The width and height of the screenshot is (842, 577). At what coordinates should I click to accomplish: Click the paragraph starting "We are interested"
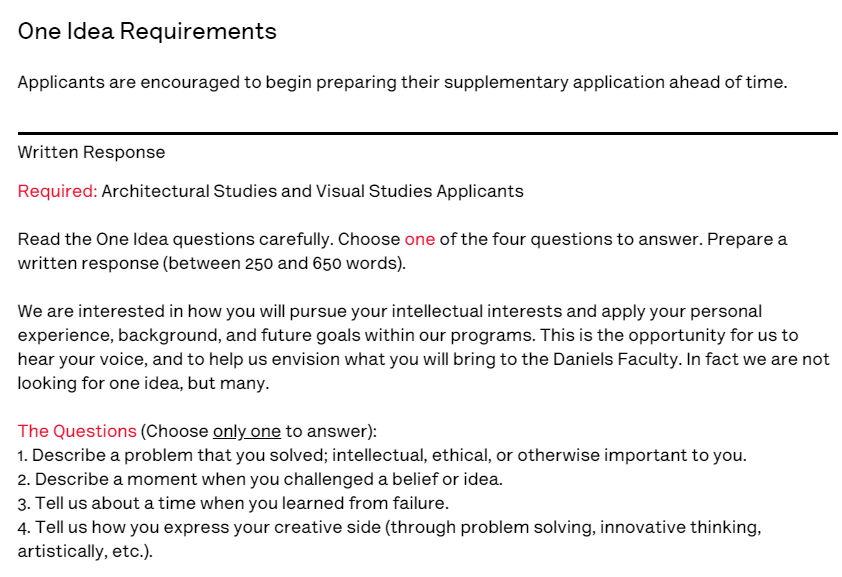(x=389, y=312)
